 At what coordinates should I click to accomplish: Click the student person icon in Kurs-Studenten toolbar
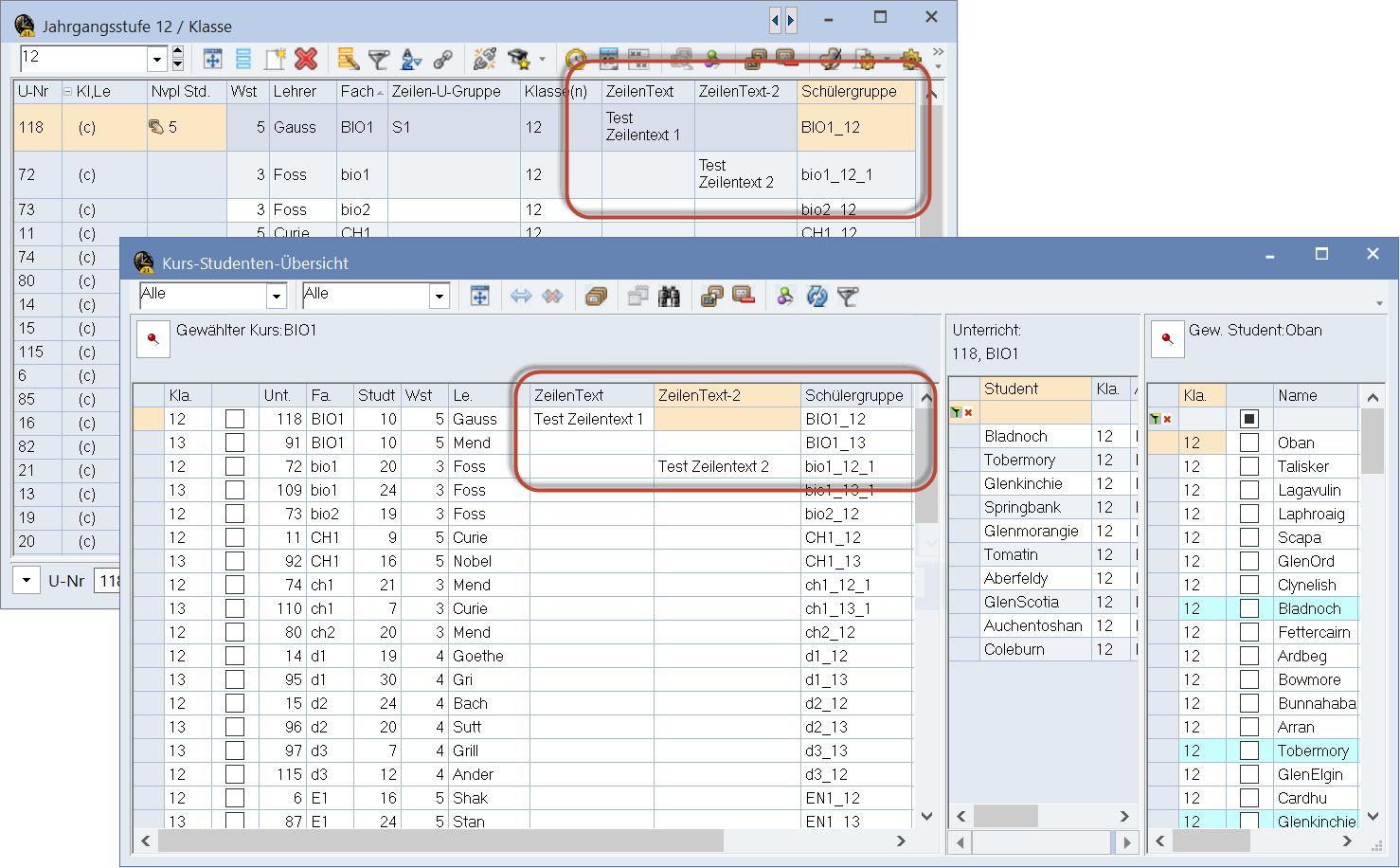pos(785,297)
